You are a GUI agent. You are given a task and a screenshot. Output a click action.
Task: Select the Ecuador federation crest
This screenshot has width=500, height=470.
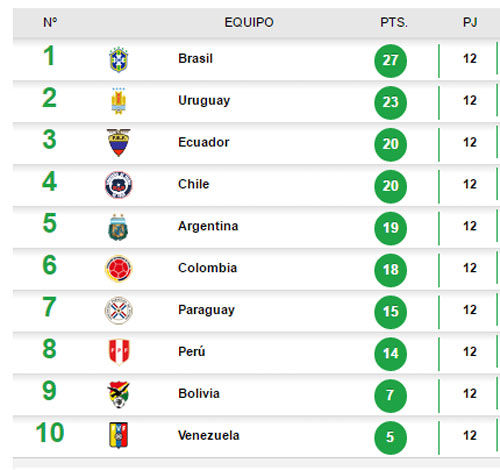pyautogui.click(x=118, y=143)
